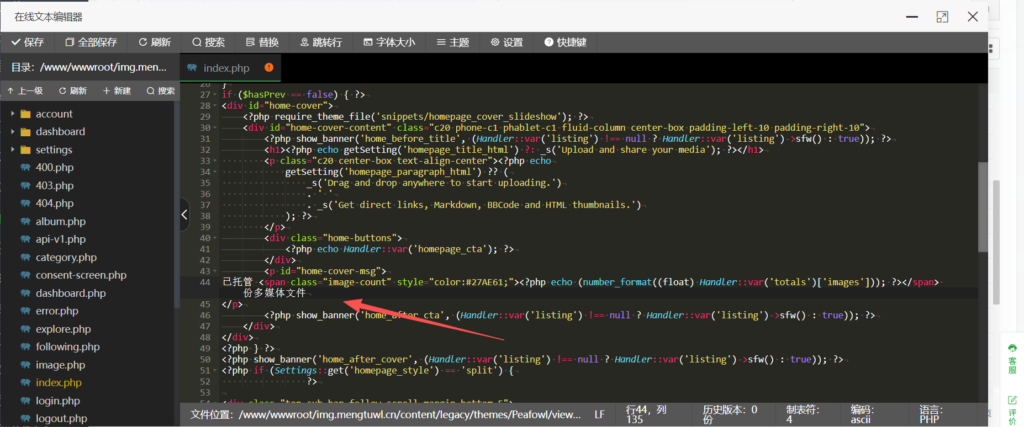Select highlighted index.php in file tree
The image size is (1024, 427).
[59, 383]
